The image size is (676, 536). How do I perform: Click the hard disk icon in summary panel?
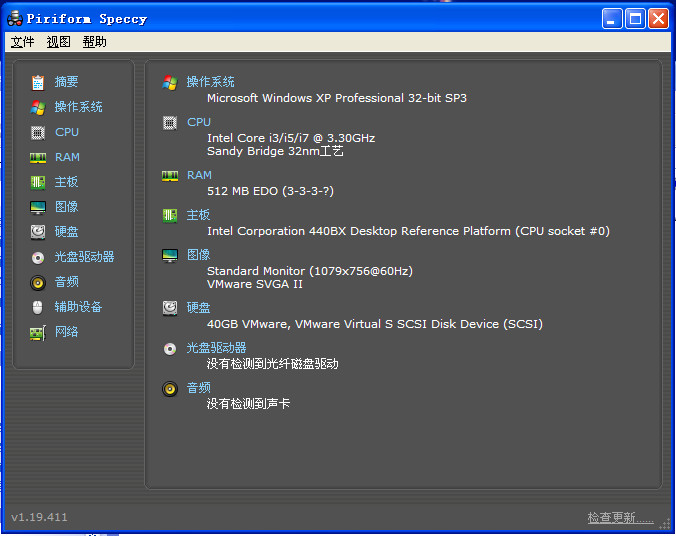click(170, 308)
